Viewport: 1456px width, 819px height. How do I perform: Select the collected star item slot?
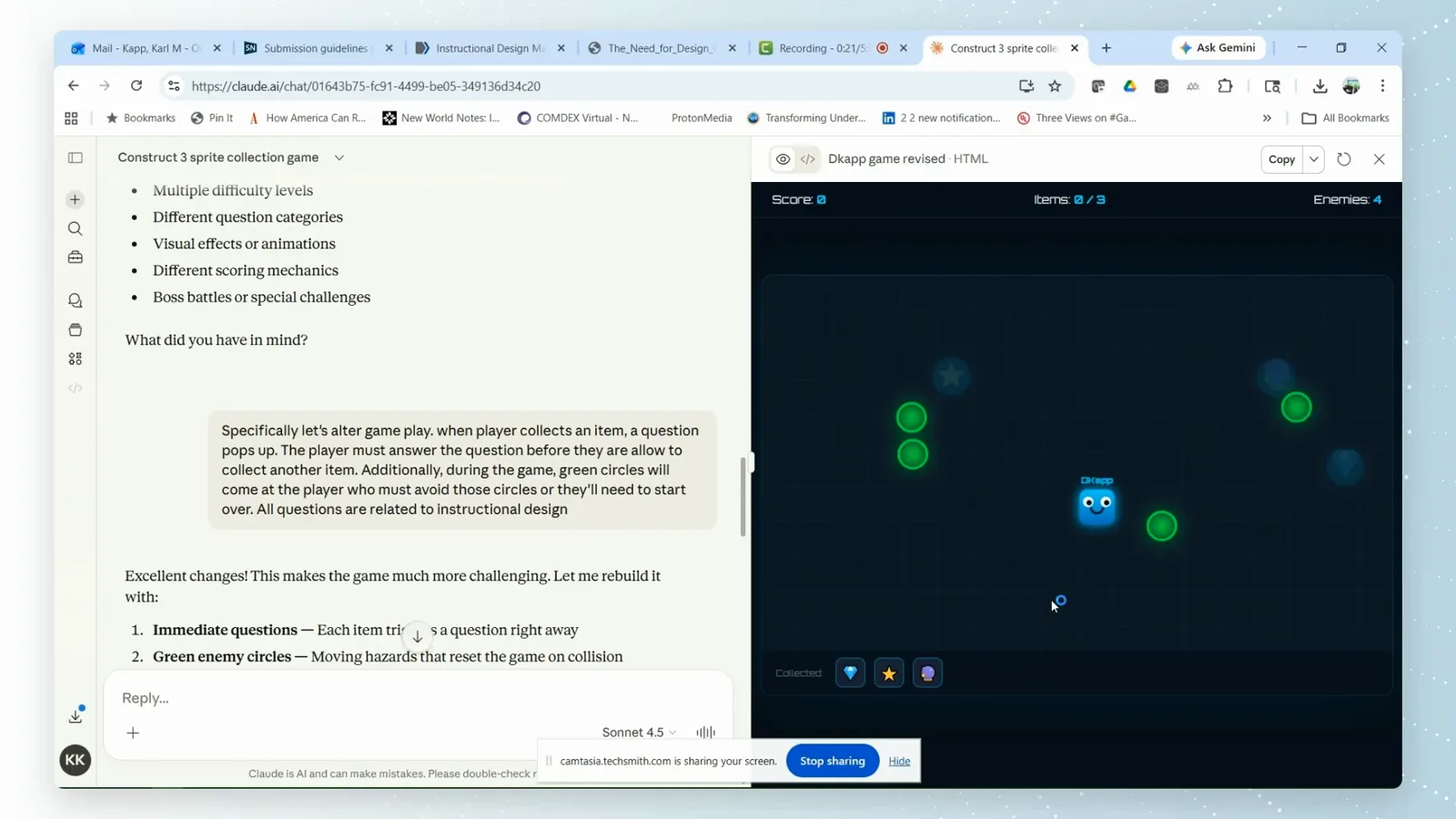coord(889,673)
